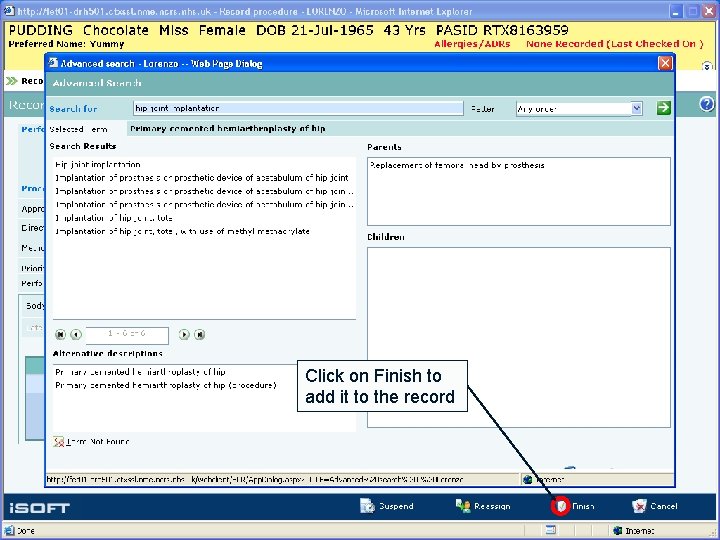The height and width of the screenshot is (540, 720).
Task: Select second 'Implantation of prosthesis... acetabulum' result
Action: point(204,191)
